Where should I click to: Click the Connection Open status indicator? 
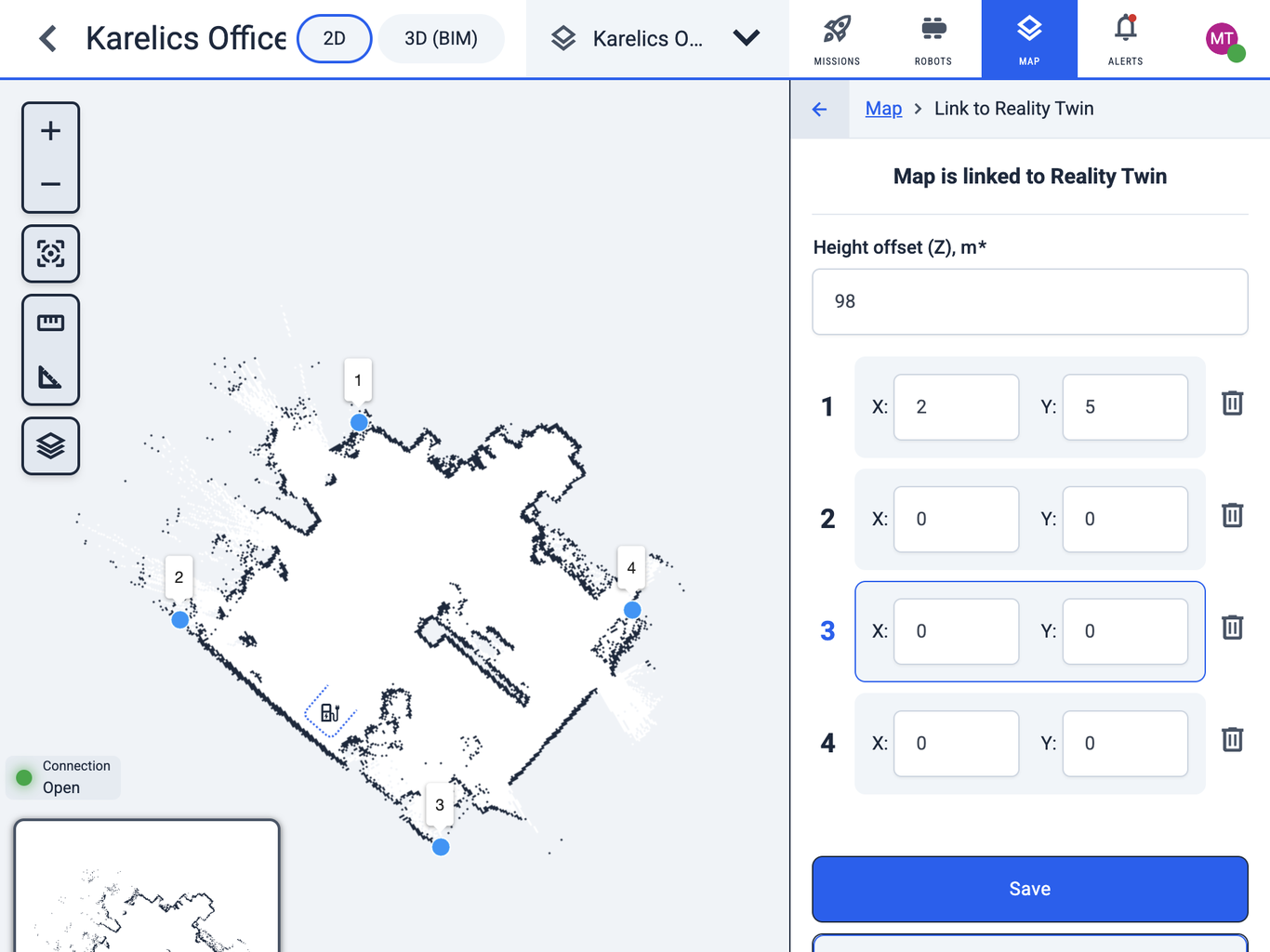(x=63, y=777)
